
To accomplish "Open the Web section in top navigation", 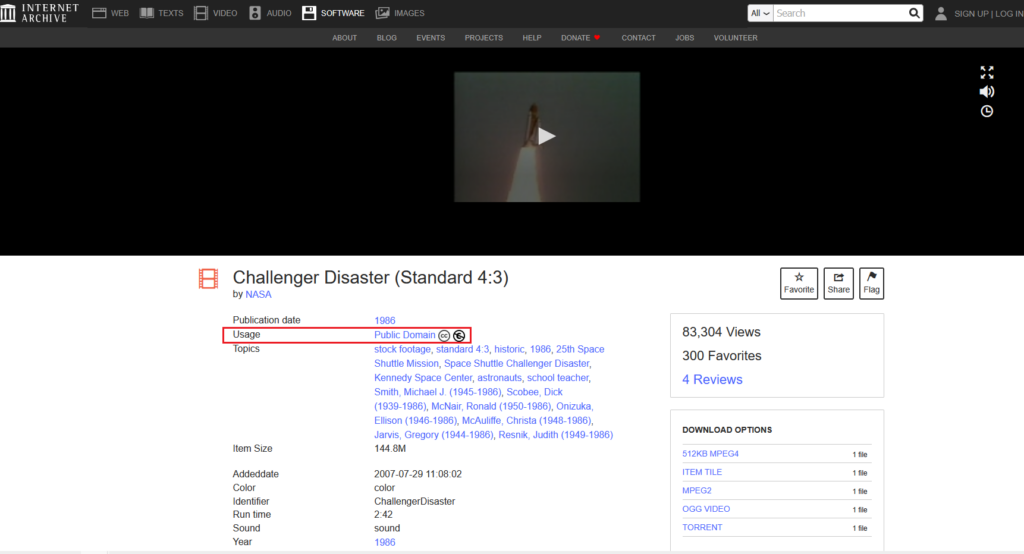I will [x=110, y=13].
